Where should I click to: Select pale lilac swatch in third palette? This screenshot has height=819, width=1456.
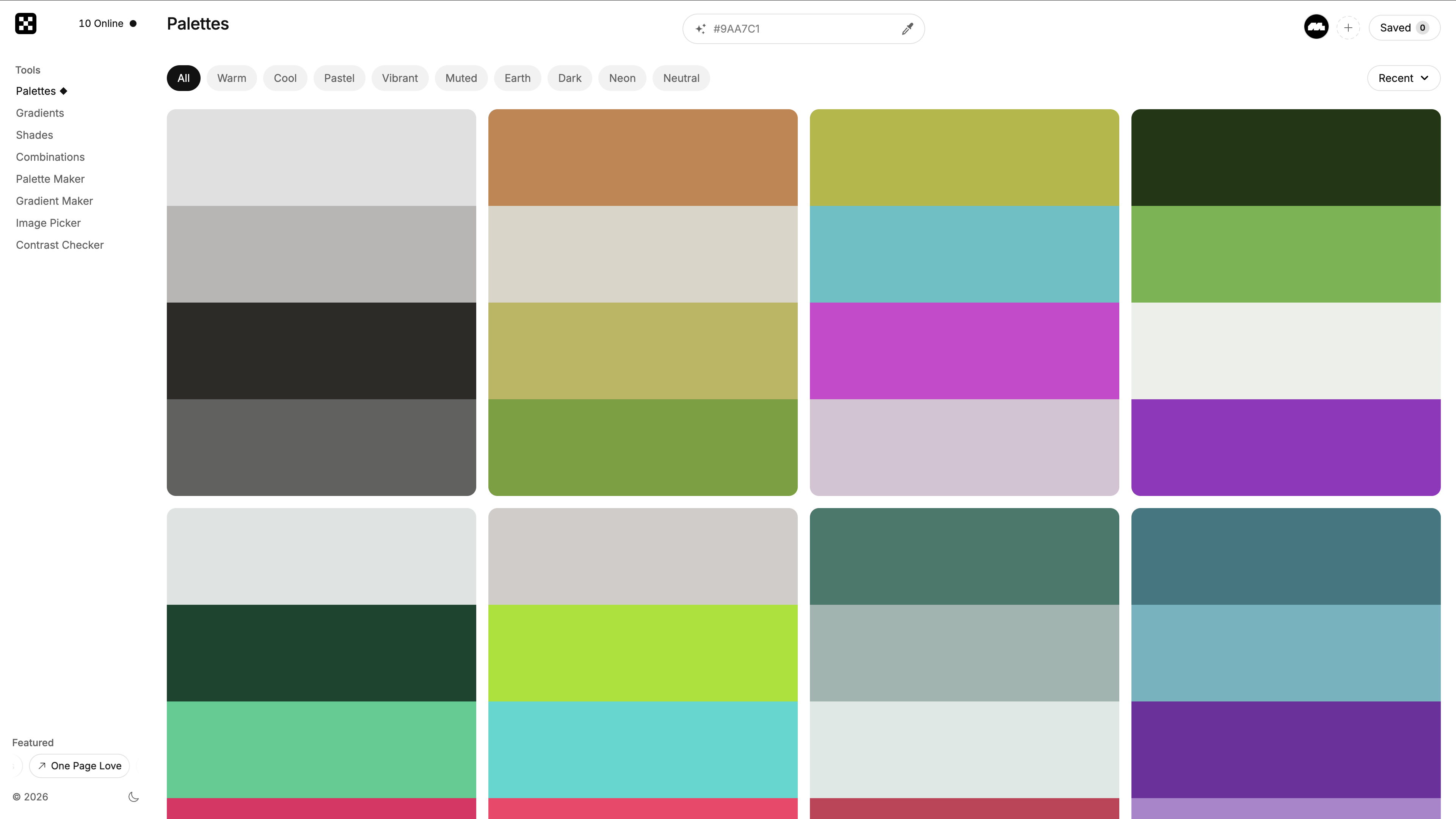tap(964, 448)
